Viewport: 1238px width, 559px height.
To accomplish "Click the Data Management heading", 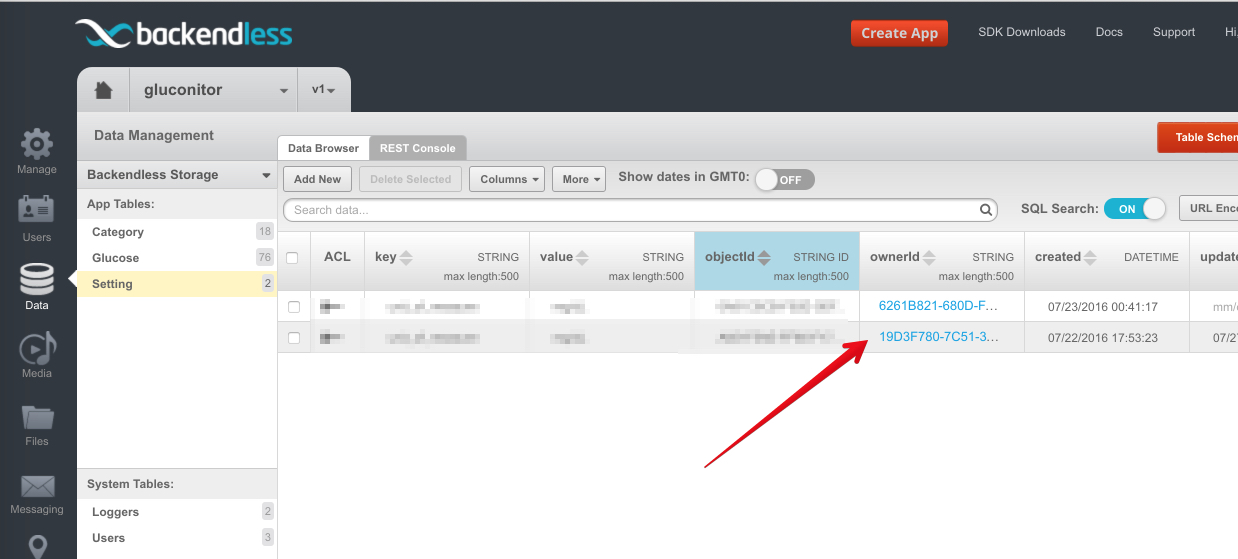I will pos(154,136).
